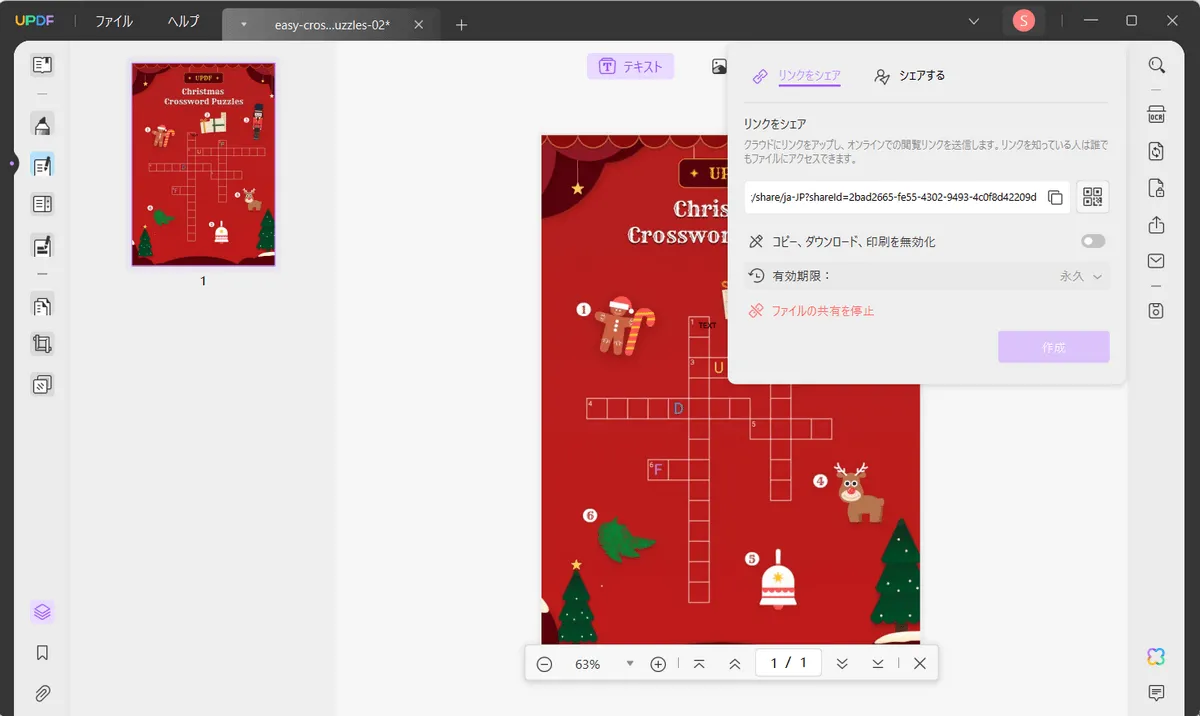The image size is (1200, 716).
Task: Open the Form preparation tool in sidebar
Action: coord(42,205)
